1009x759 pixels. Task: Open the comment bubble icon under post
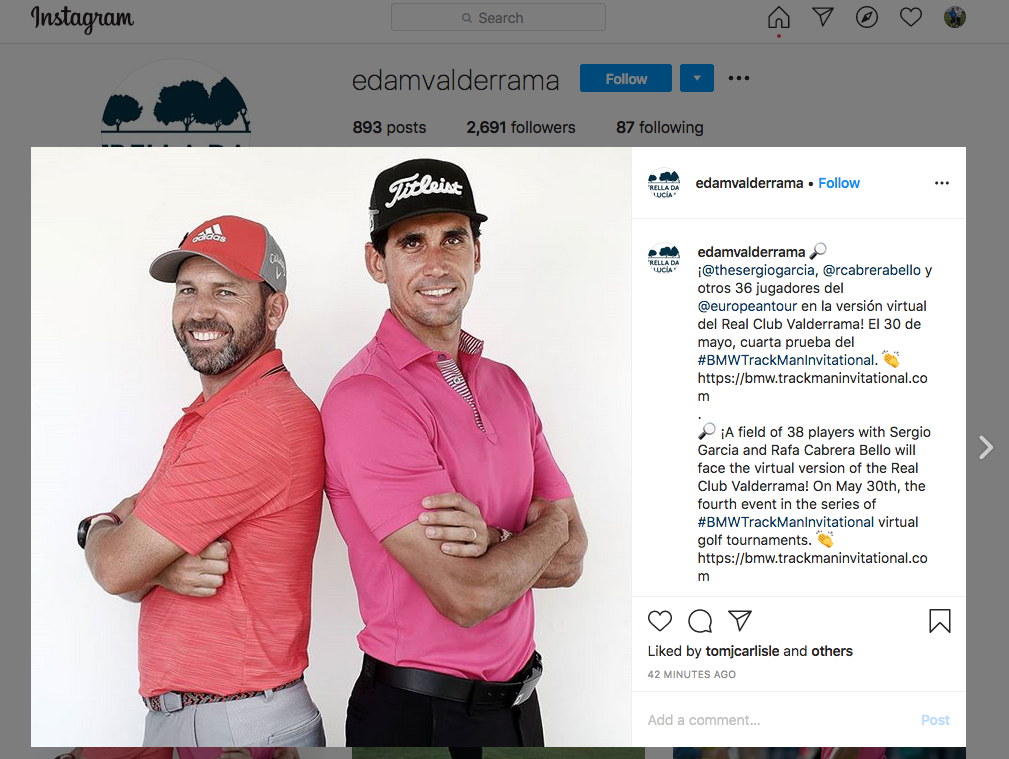(x=700, y=621)
